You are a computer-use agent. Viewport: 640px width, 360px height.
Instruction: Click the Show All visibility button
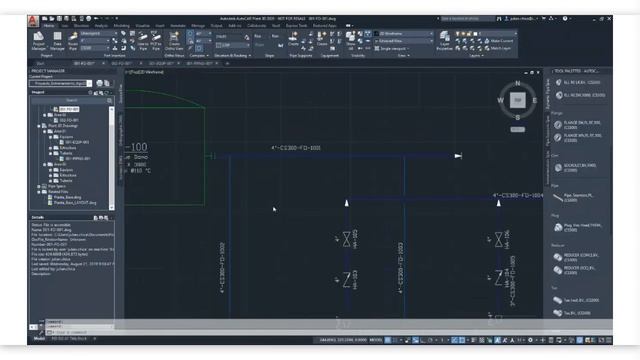tap(350, 41)
